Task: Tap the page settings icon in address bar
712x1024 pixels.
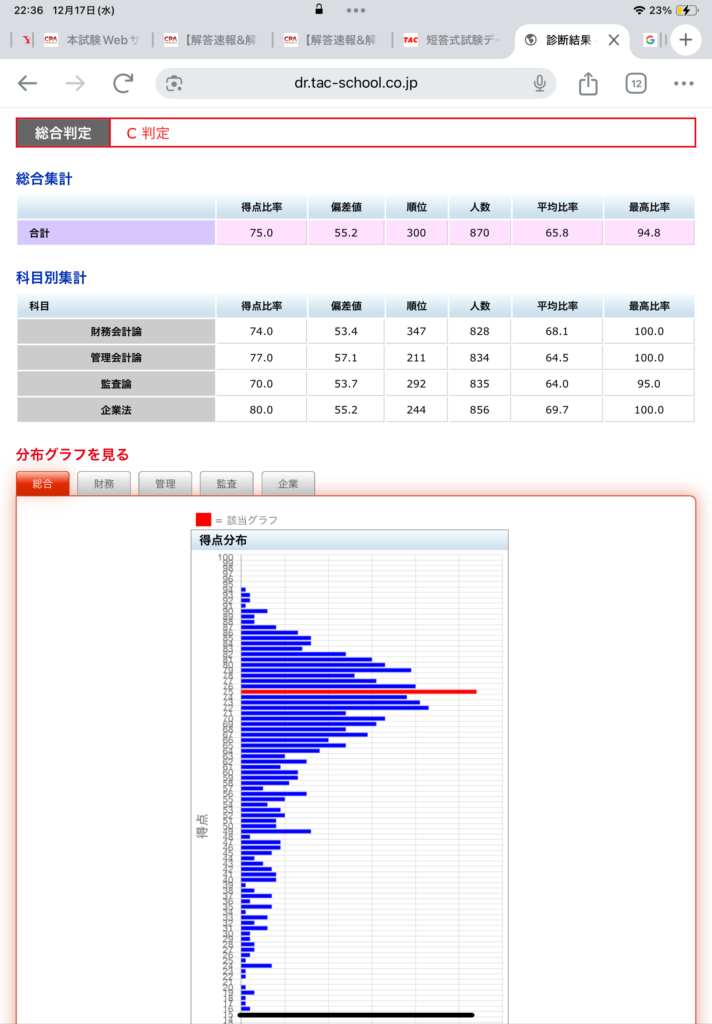Action: click(x=175, y=83)
